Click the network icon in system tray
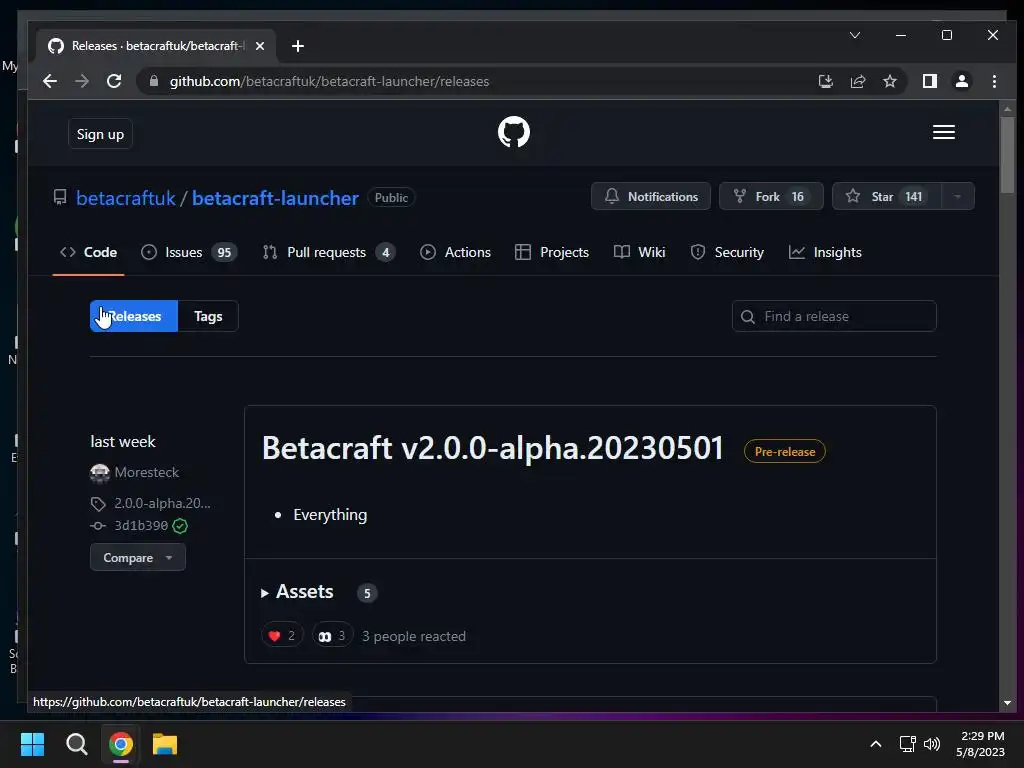The width and height of the screenshot is (1024, 768). coord(907,744)
